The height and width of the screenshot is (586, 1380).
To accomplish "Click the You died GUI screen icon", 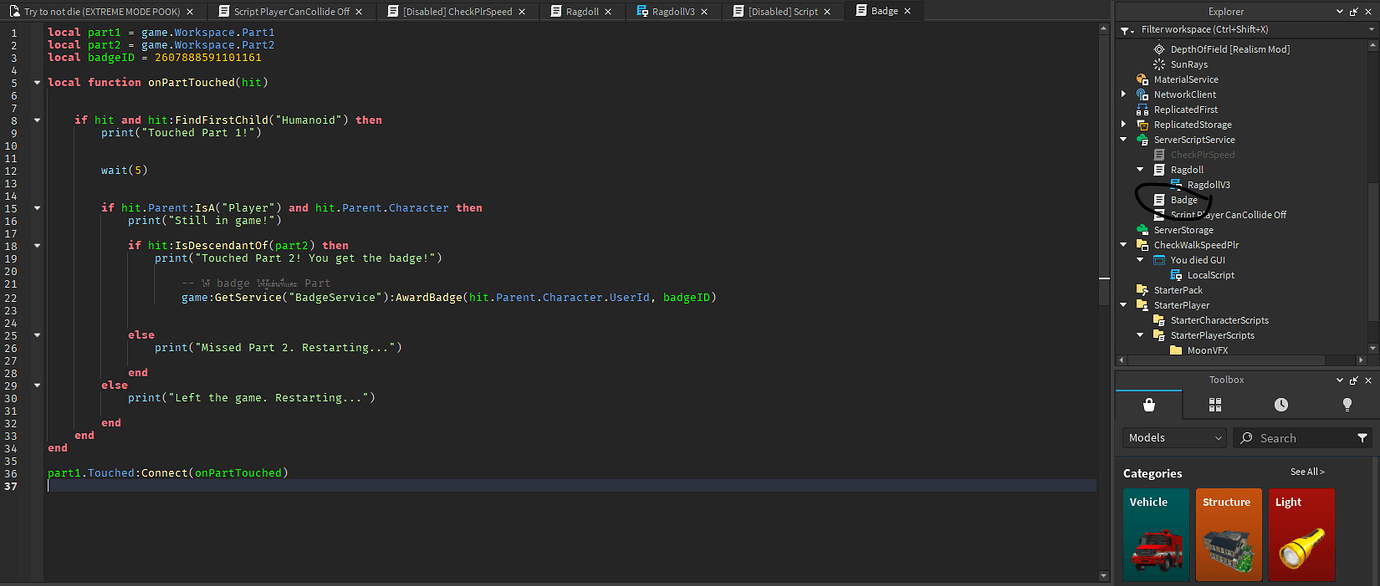I will point(1158,259).
